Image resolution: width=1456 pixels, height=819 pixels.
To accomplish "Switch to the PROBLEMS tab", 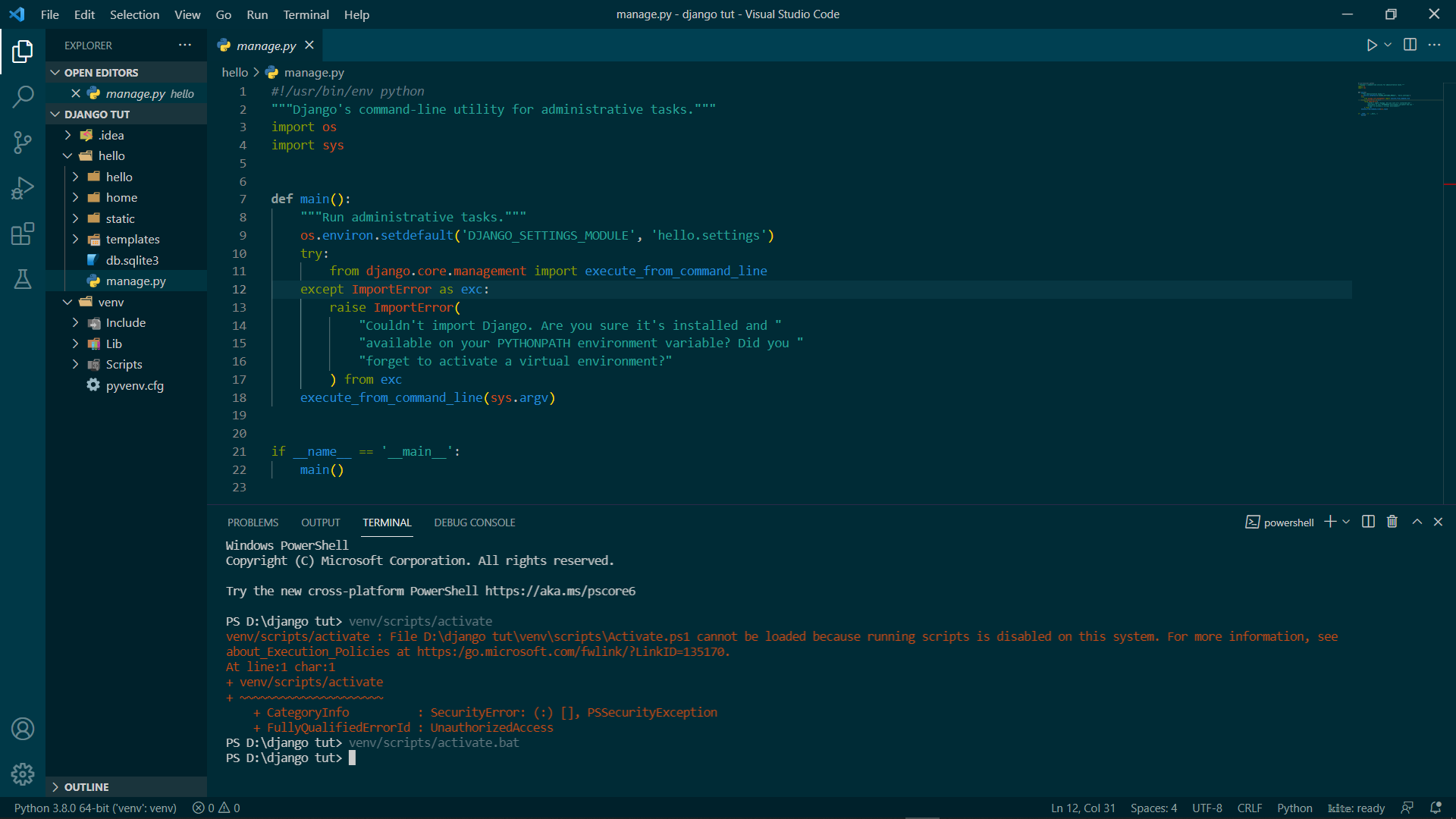I will tap(253, 522).
